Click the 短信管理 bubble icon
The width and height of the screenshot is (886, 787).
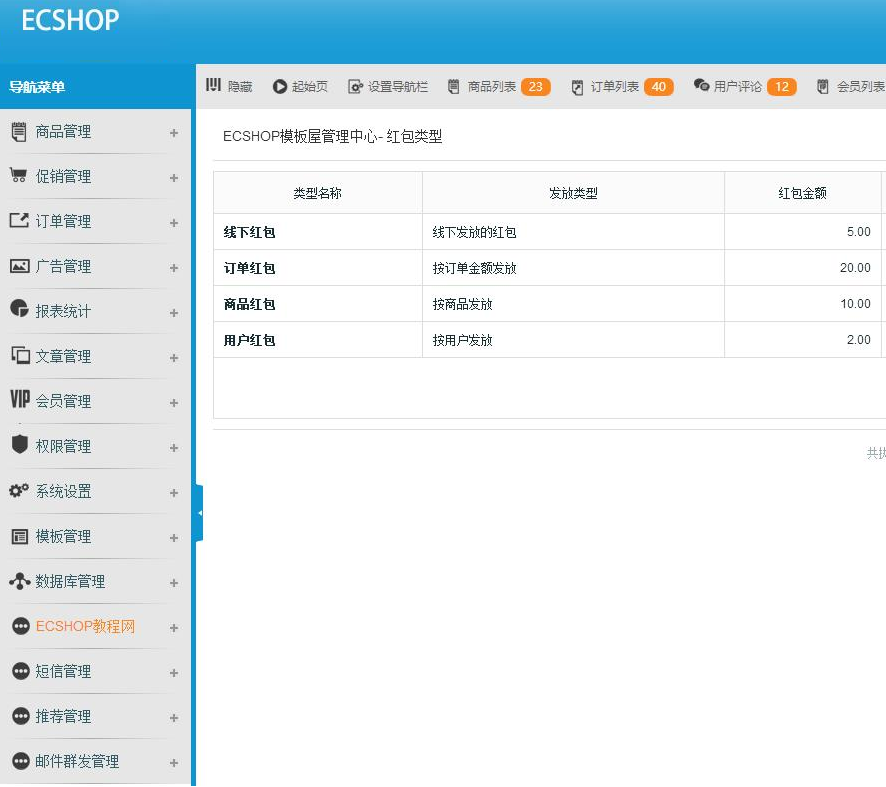coord(21,671)
